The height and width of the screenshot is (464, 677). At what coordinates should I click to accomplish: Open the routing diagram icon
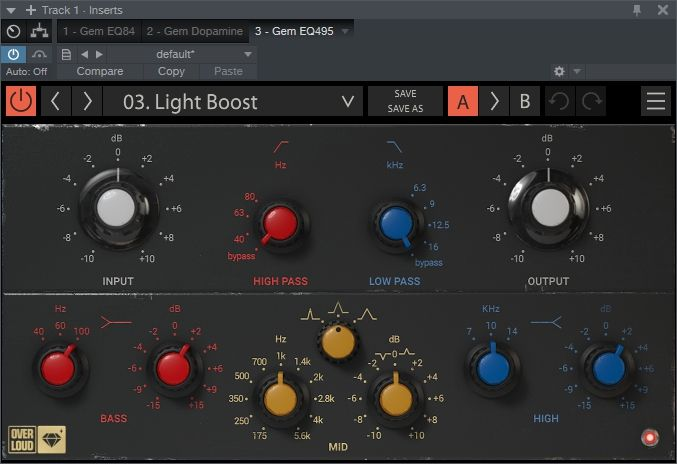click(39, 31)
